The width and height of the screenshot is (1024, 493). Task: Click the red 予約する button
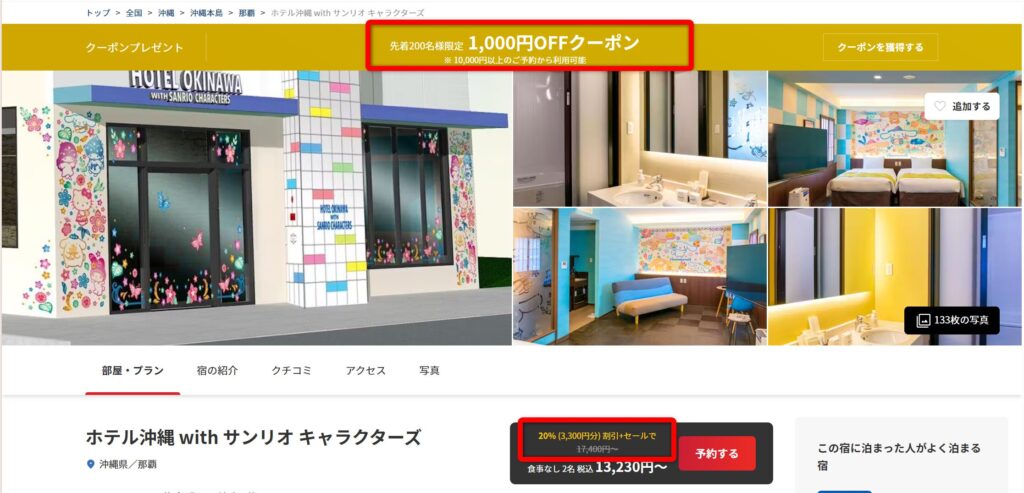(716, 453)
